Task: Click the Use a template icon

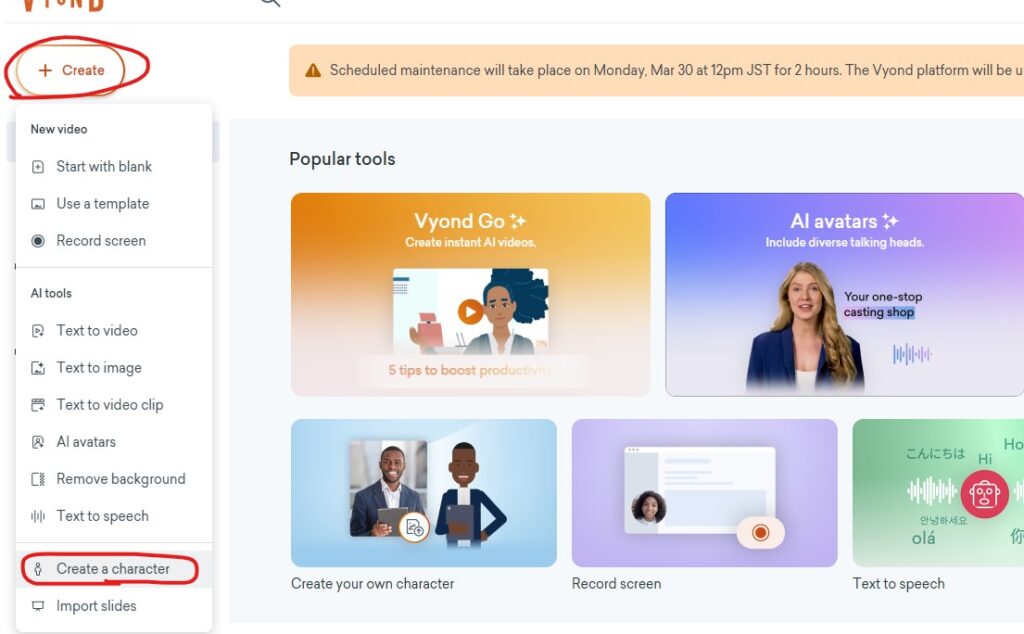Action: point(38,204)
